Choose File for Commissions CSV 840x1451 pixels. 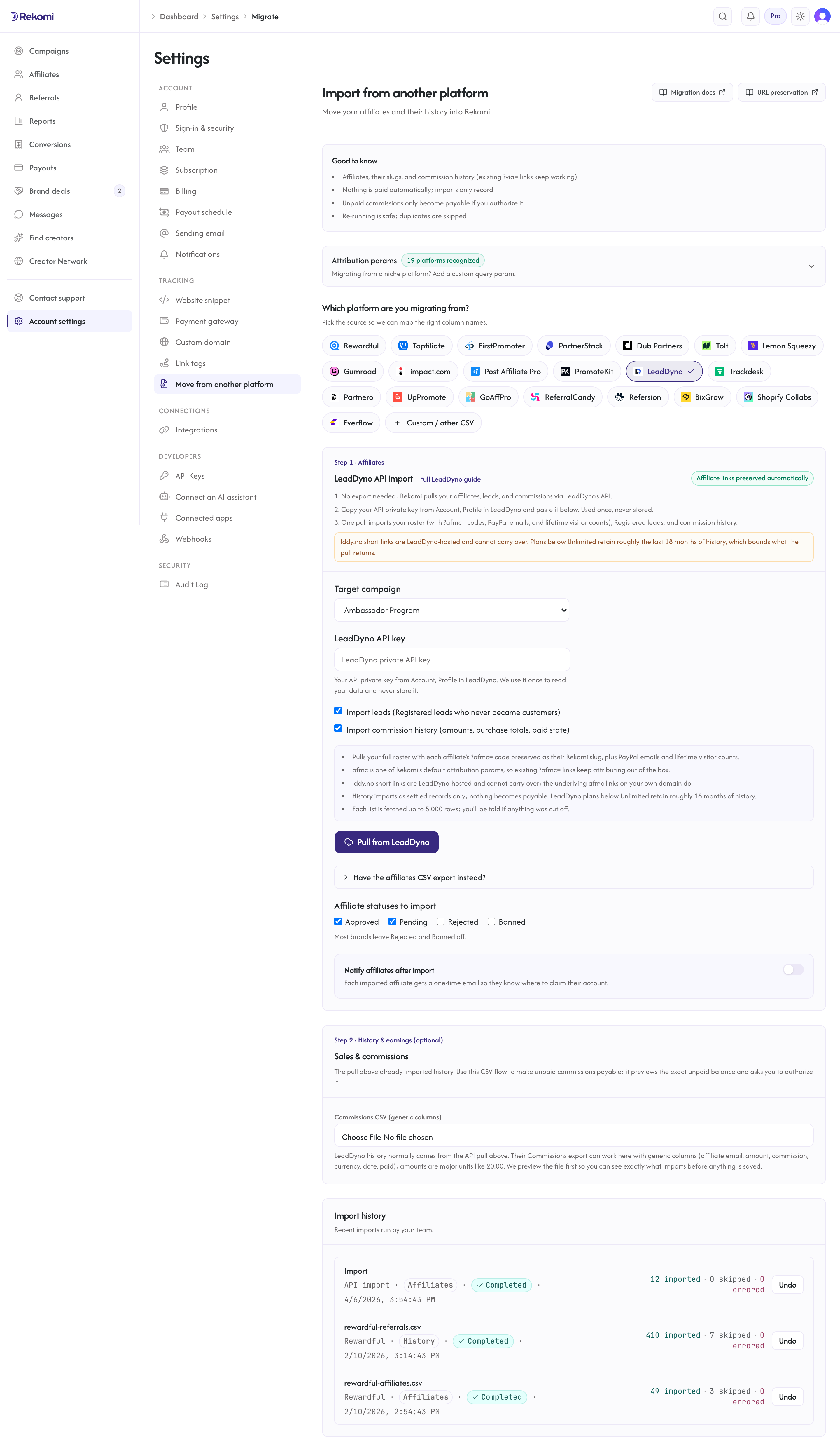[x=361, y=1137]
